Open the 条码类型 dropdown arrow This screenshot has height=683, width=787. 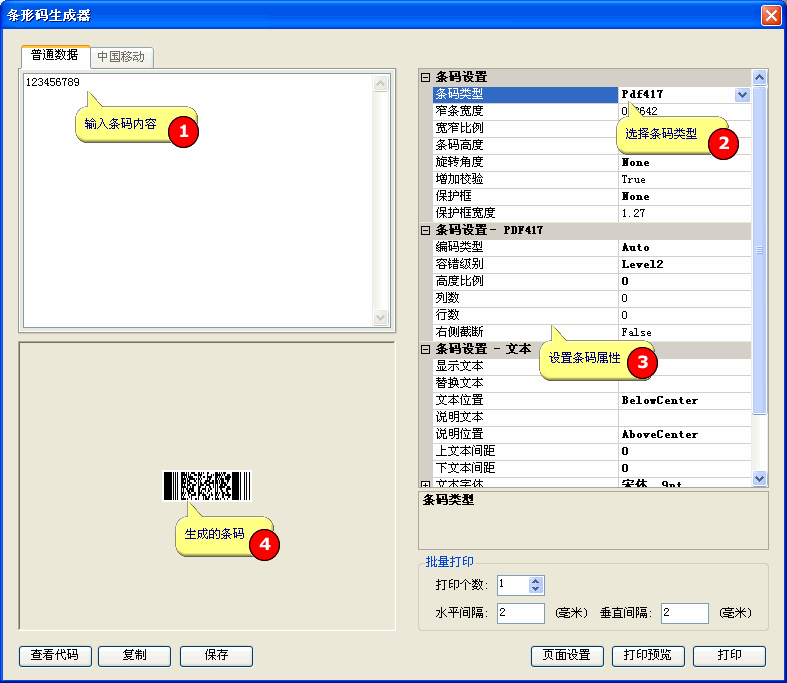(742, 94)
